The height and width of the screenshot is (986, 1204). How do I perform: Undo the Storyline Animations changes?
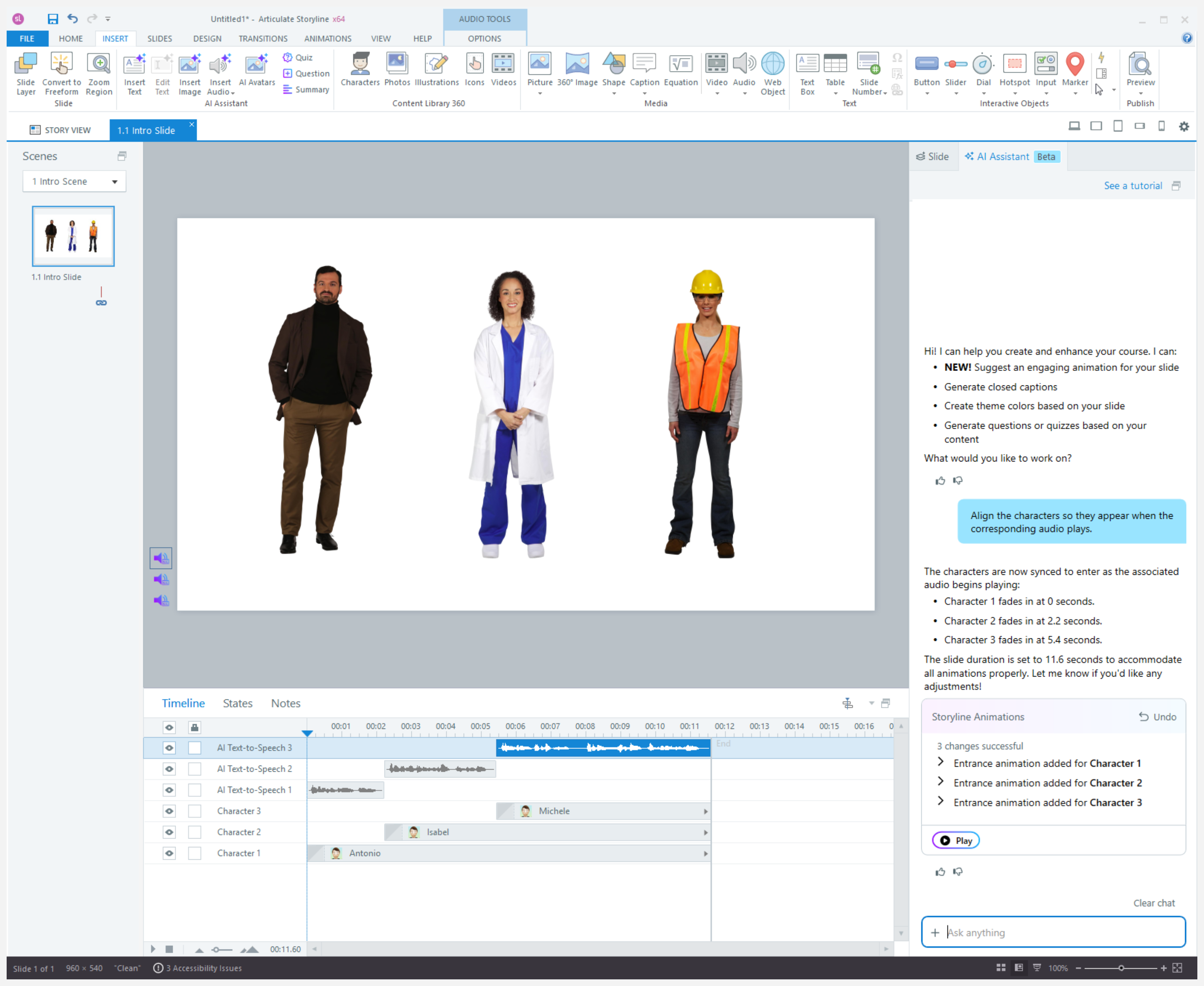(1158, 717)
